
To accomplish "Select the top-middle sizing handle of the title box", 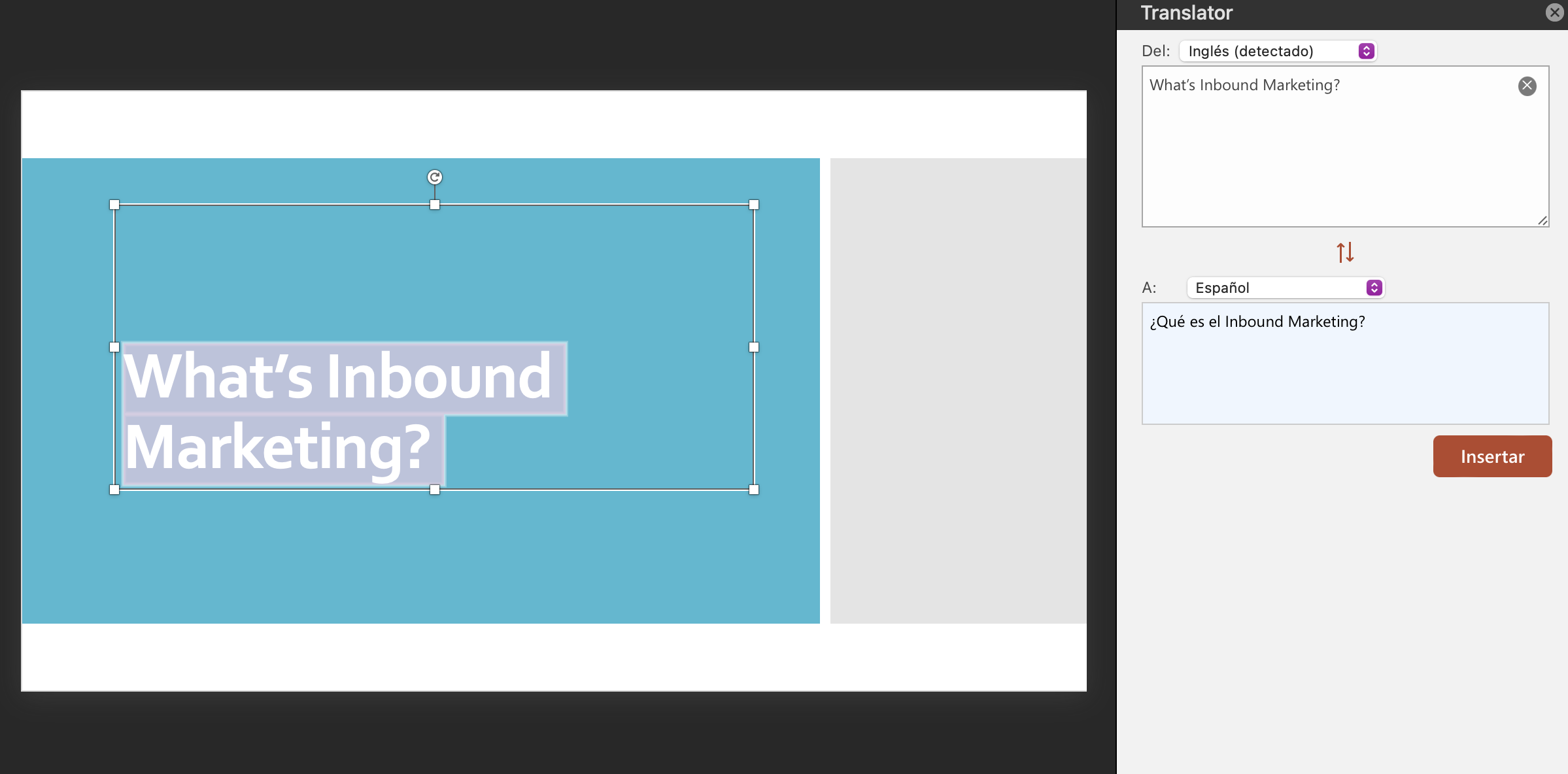I will (435, 205).
